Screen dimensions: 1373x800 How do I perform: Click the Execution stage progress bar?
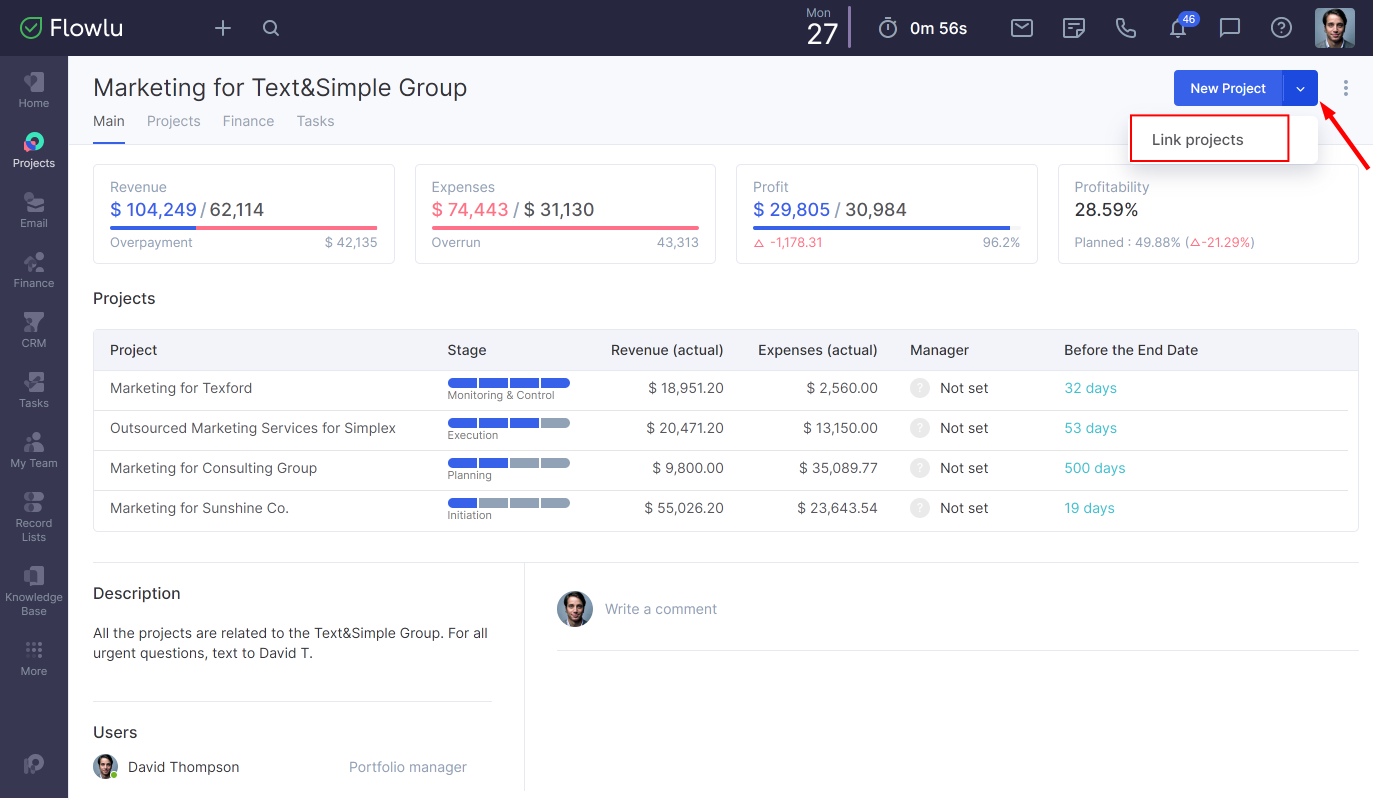(509, 423)
